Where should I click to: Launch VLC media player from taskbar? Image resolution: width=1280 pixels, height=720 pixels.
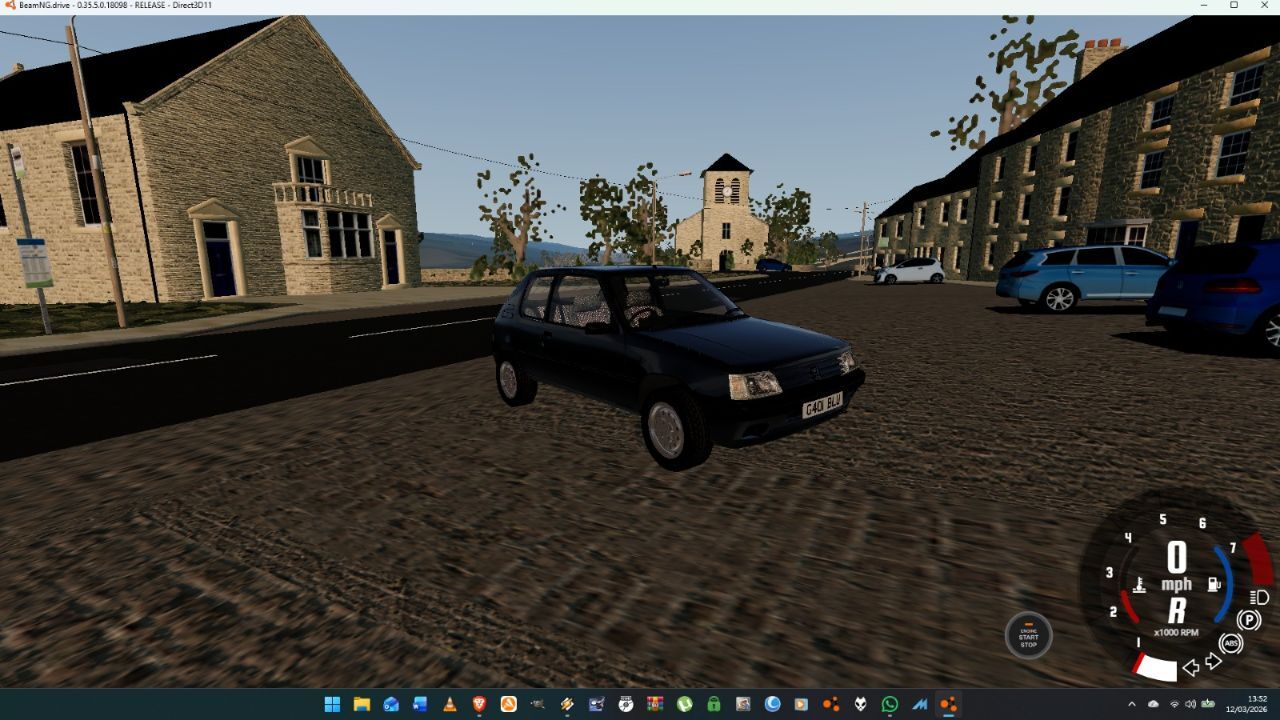click(449, 704)
